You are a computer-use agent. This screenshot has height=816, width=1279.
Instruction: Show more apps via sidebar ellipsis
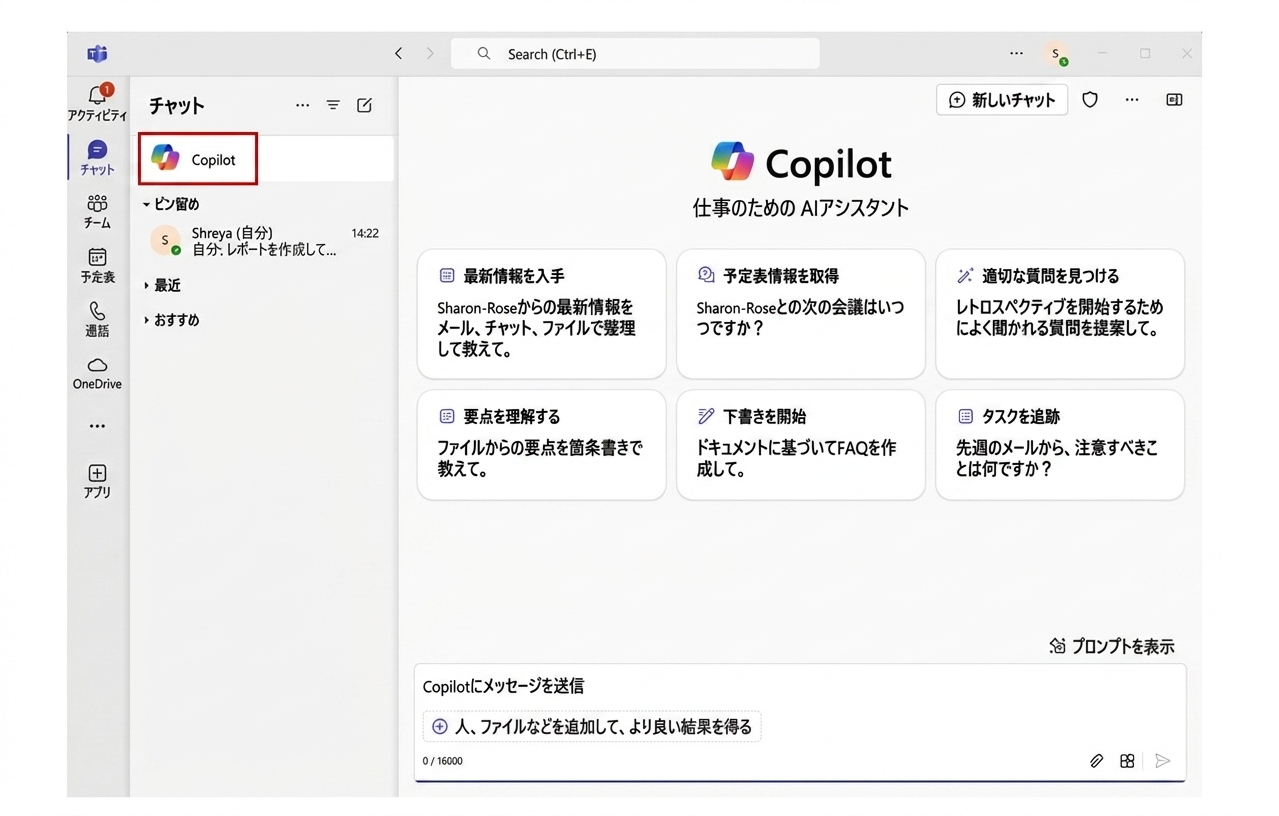[97, 426]
